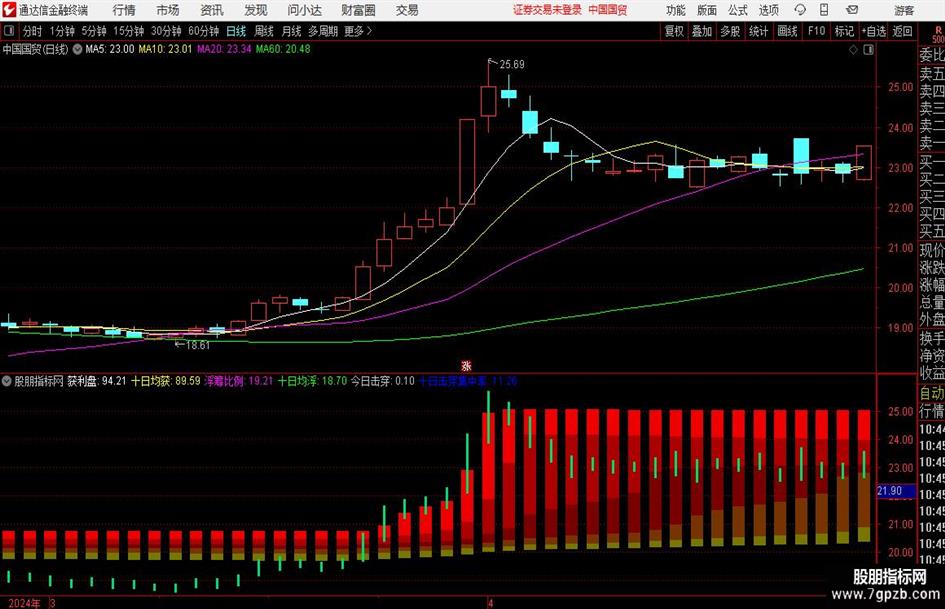This screenshot has width=945, height=609.
Task: Open the 选项 menu
Action: (768, 10)
